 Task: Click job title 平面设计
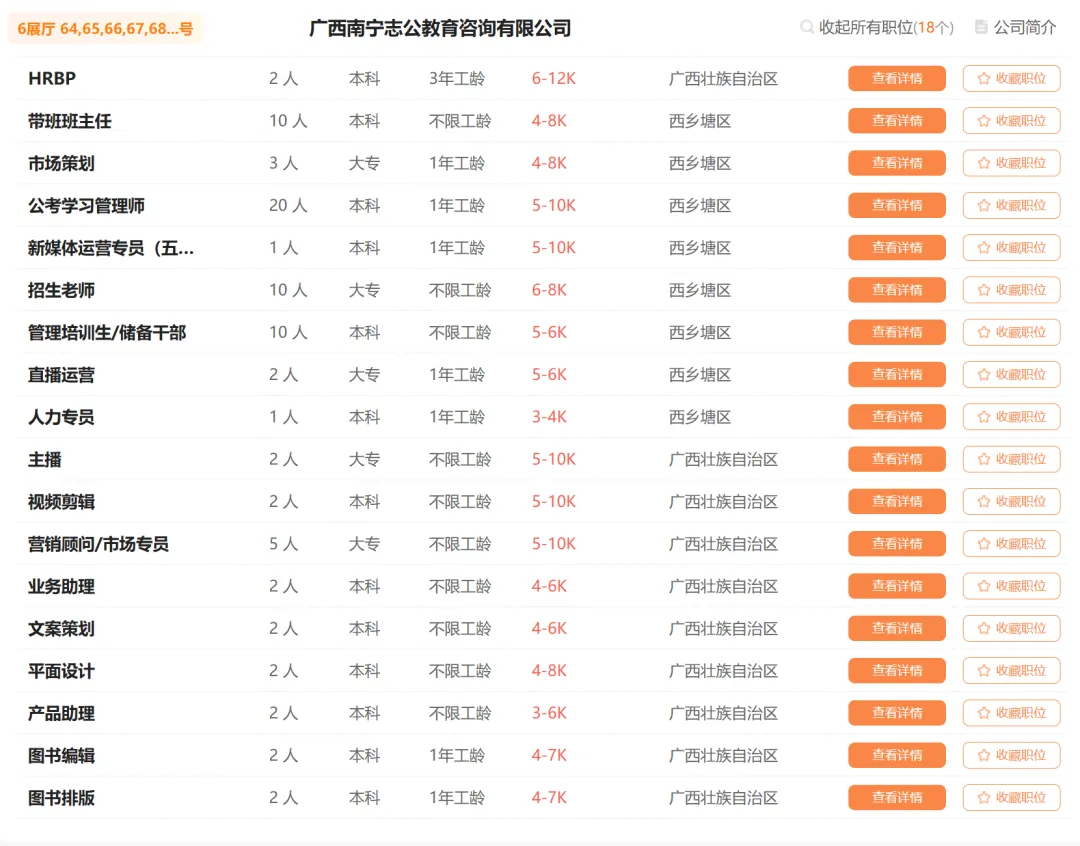pos(61,671)
